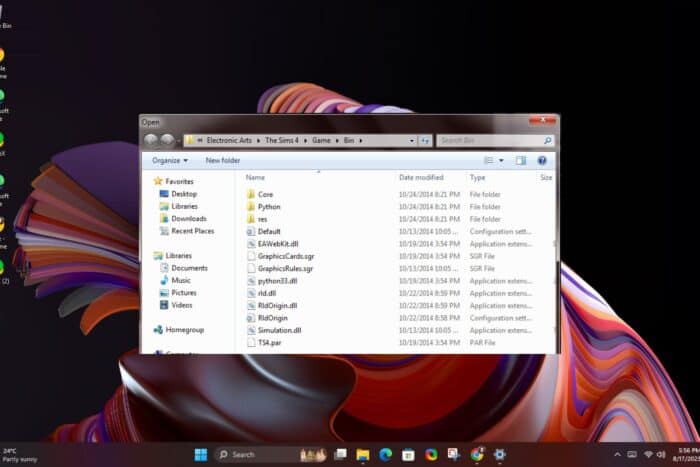Select Game breadcrumb segment
Screen dimensions: 700x467
321,140
